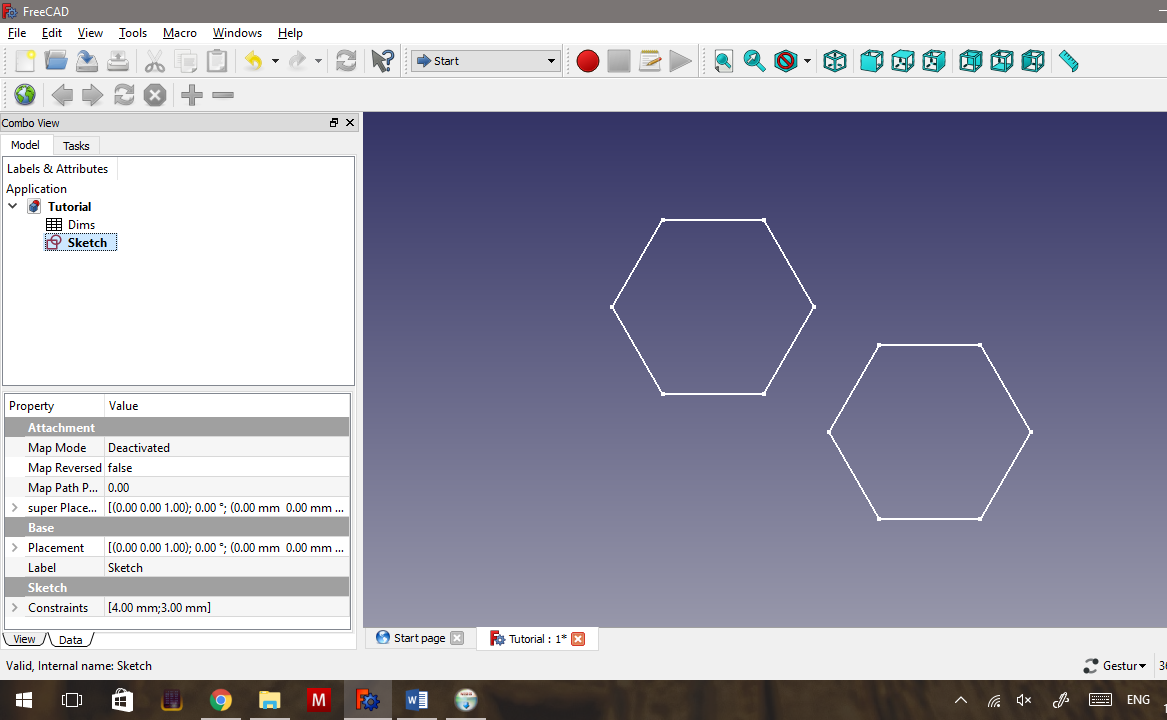The height and width of the screenshot is (720, 1167).
Task: Open the workbench selector showing Start
Action: coord(485,60)
